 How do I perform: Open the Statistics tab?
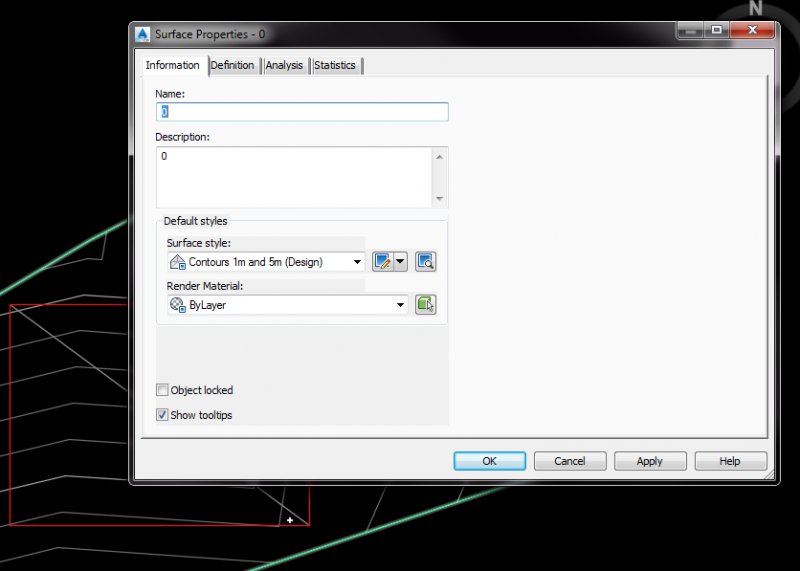[335, 65]
